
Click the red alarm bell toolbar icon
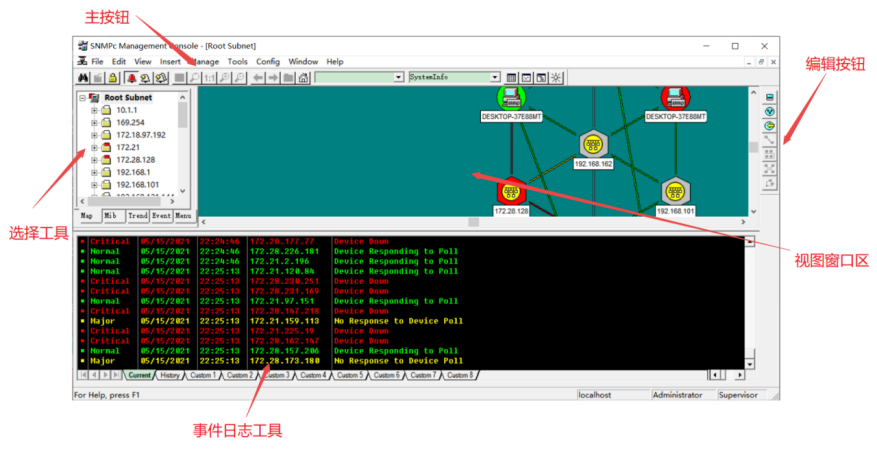131,77
